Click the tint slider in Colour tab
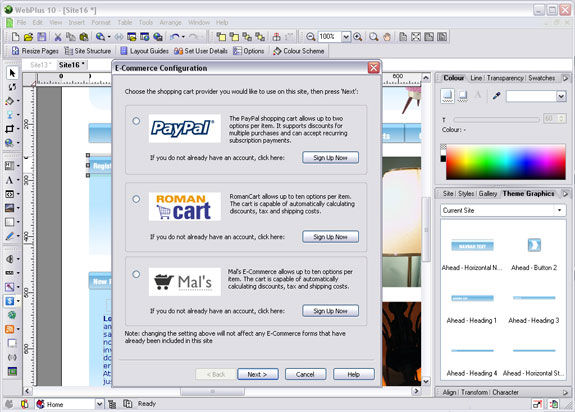 tap(497, 119)
